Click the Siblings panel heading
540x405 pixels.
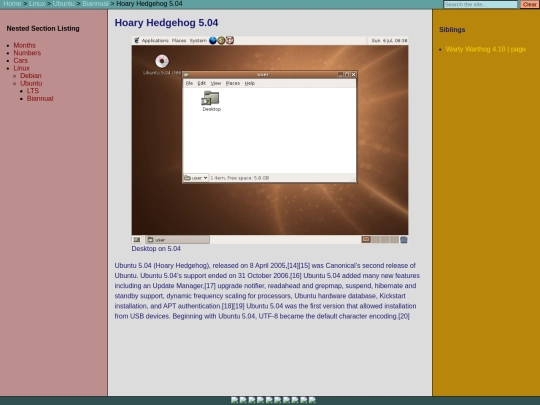click(x=452, y=30)
